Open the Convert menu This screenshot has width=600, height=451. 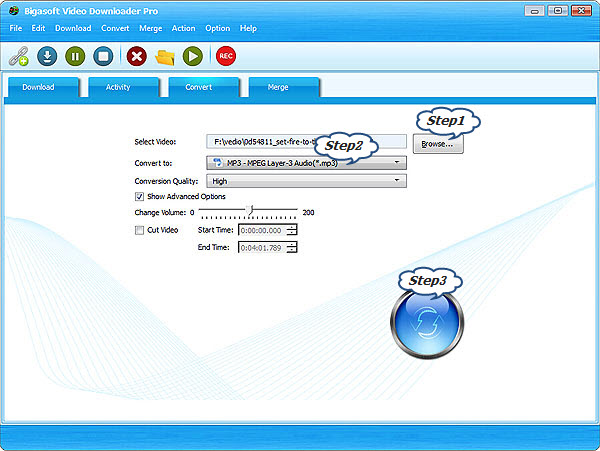pos(115,28)
